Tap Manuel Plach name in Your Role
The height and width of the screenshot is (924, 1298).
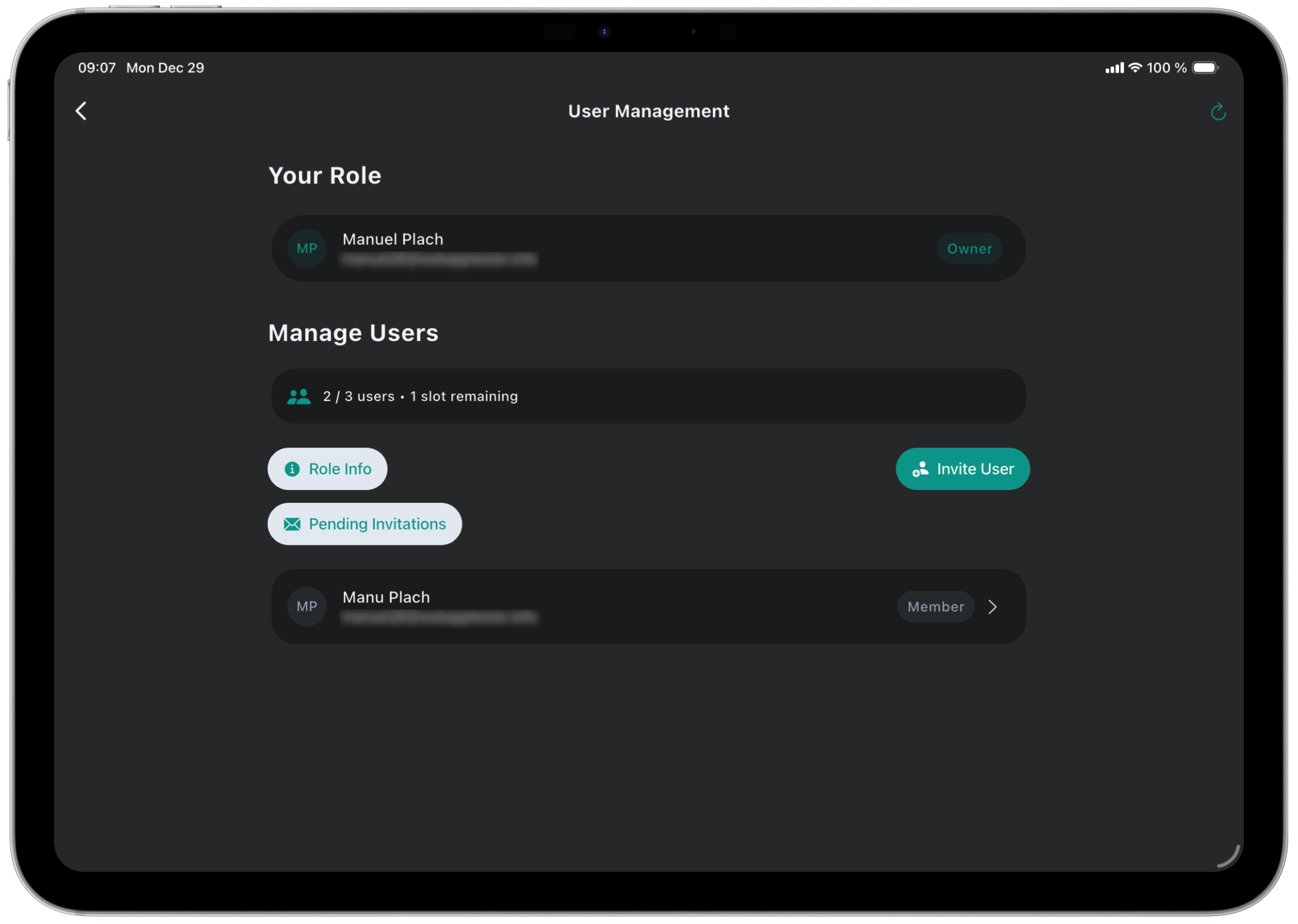point(392,240)
